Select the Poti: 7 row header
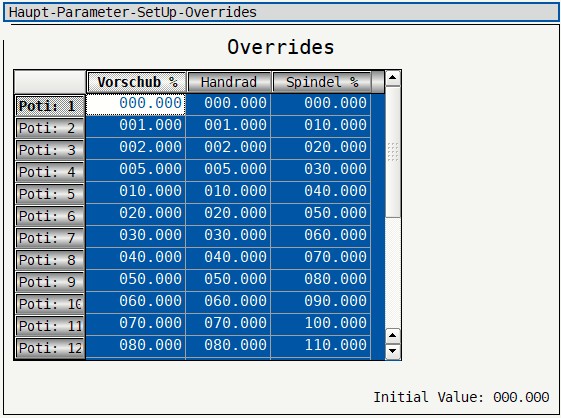Viewport: 561px width, 418px height. pyautogui.click(x=50, y=238)
